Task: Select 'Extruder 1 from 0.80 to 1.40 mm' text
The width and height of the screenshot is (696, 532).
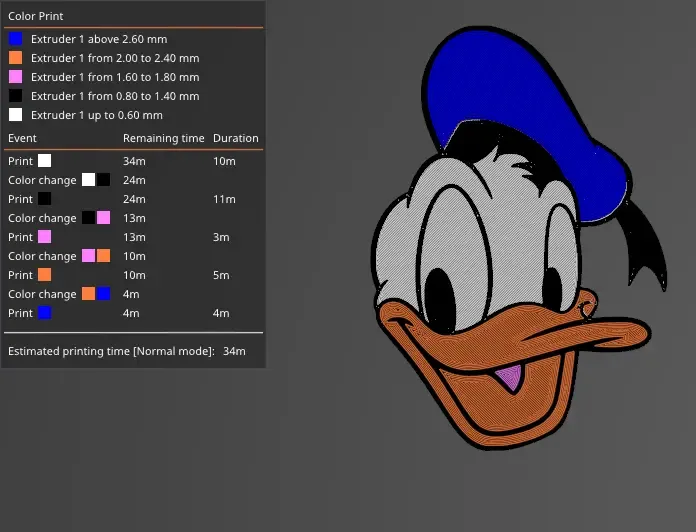Action: (115, 96)
